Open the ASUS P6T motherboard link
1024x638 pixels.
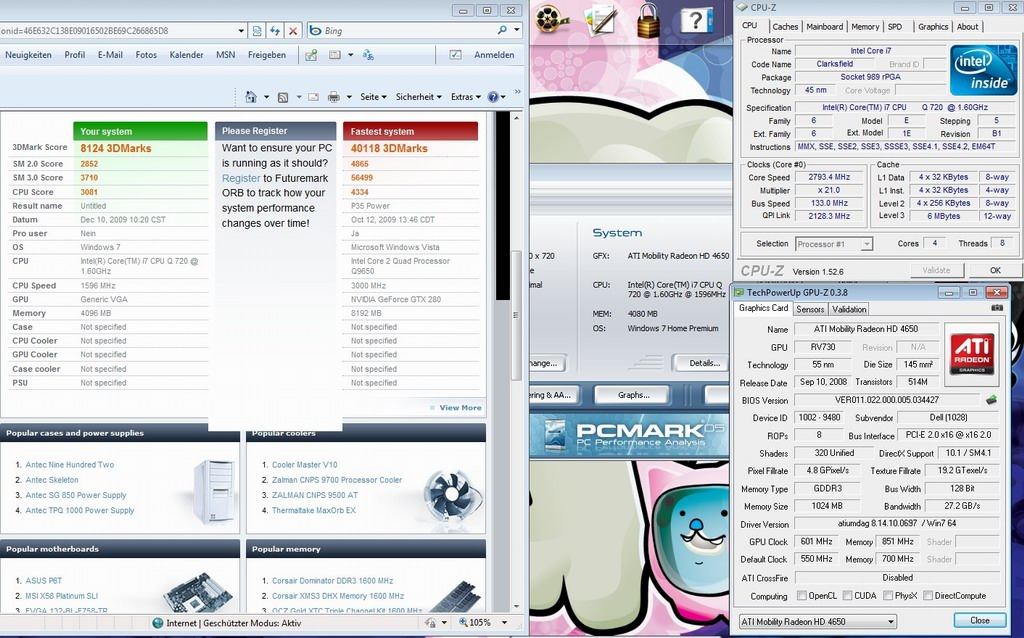(43, 581)
